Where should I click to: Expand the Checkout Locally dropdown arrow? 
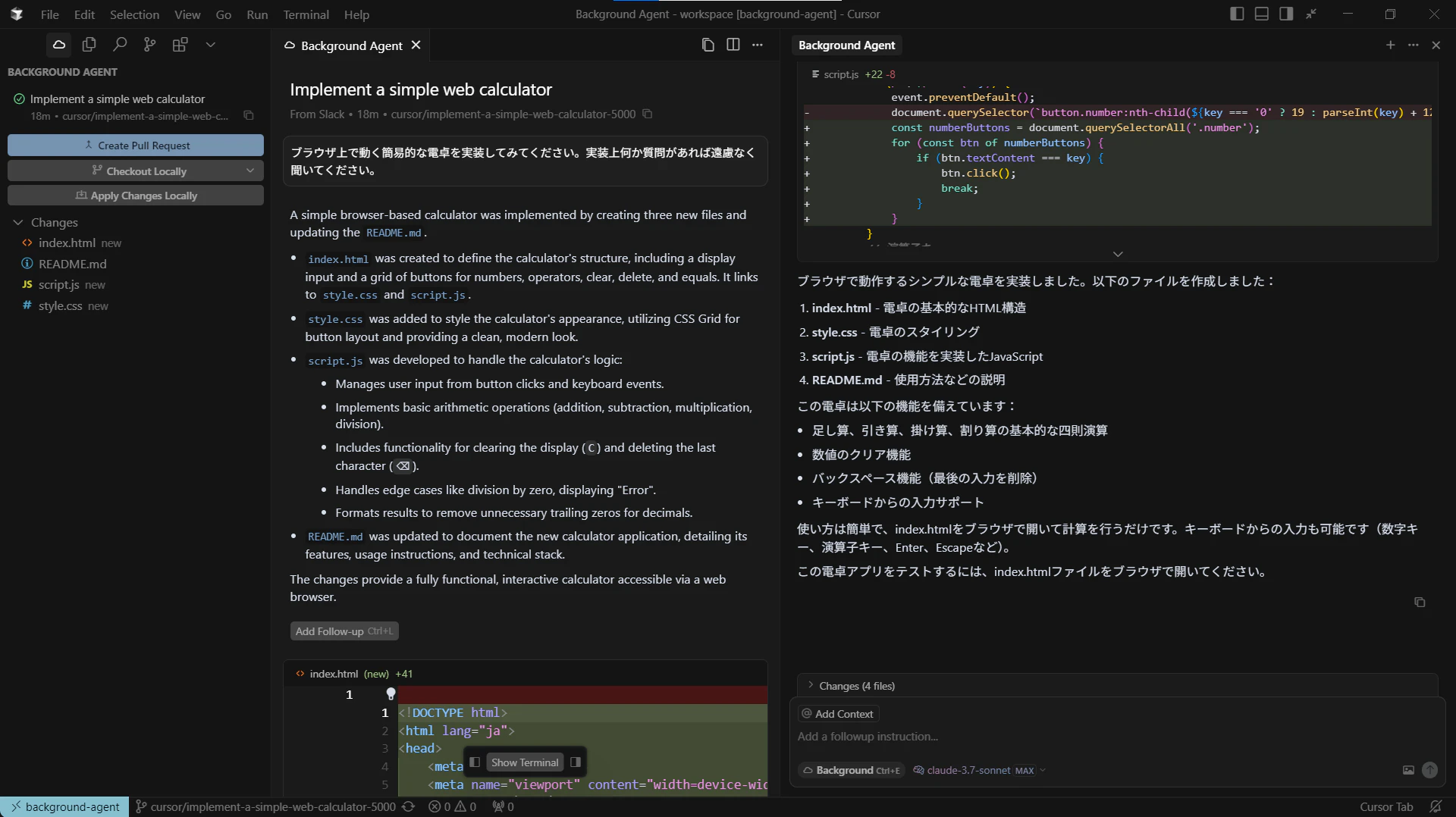(x=249, y=171)
